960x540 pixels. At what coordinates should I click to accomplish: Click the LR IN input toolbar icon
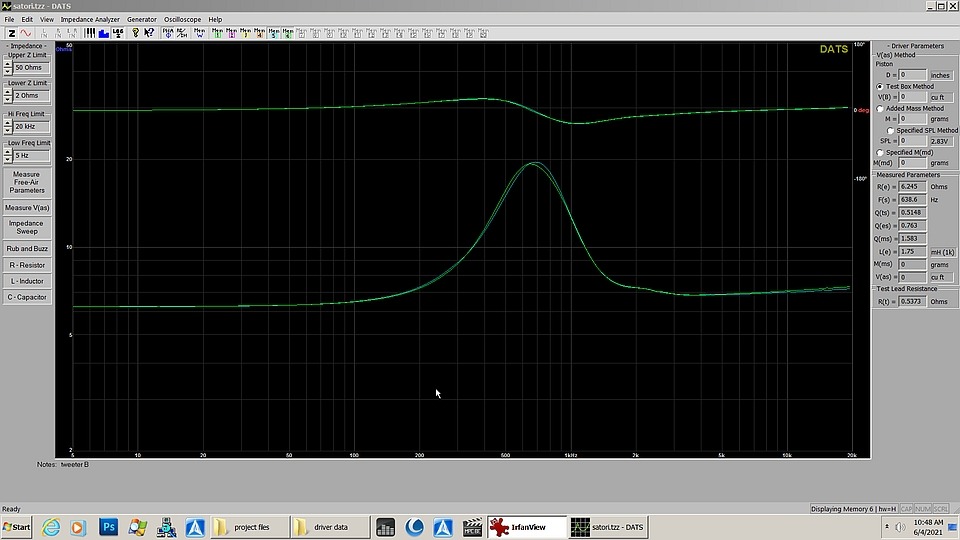coord(72,33)
